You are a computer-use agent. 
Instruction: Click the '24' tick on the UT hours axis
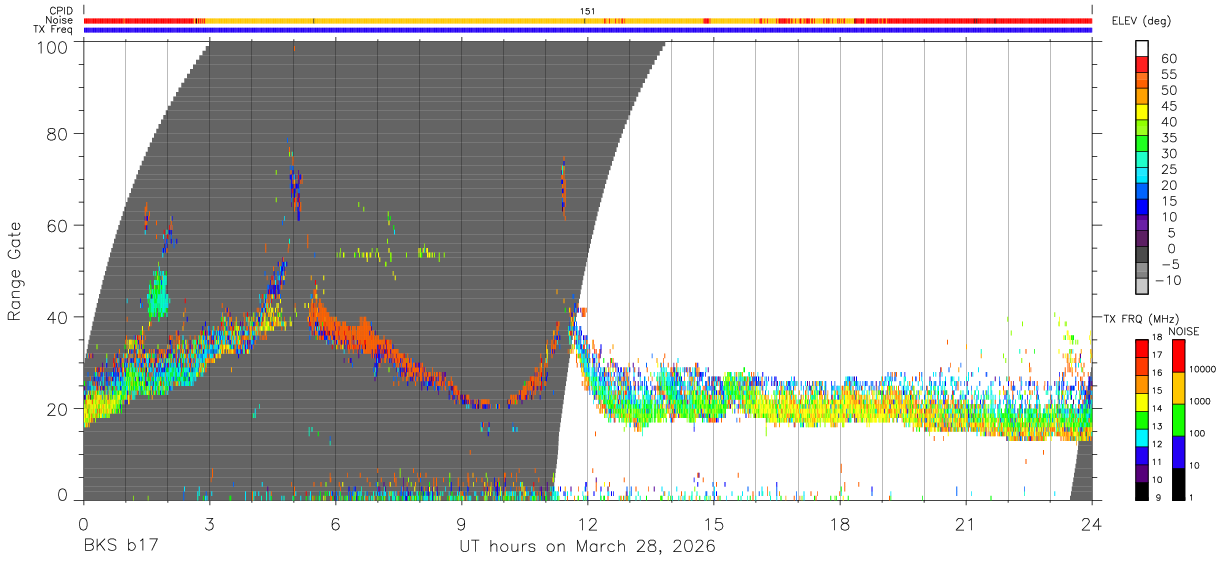(x=1092, y=524)
